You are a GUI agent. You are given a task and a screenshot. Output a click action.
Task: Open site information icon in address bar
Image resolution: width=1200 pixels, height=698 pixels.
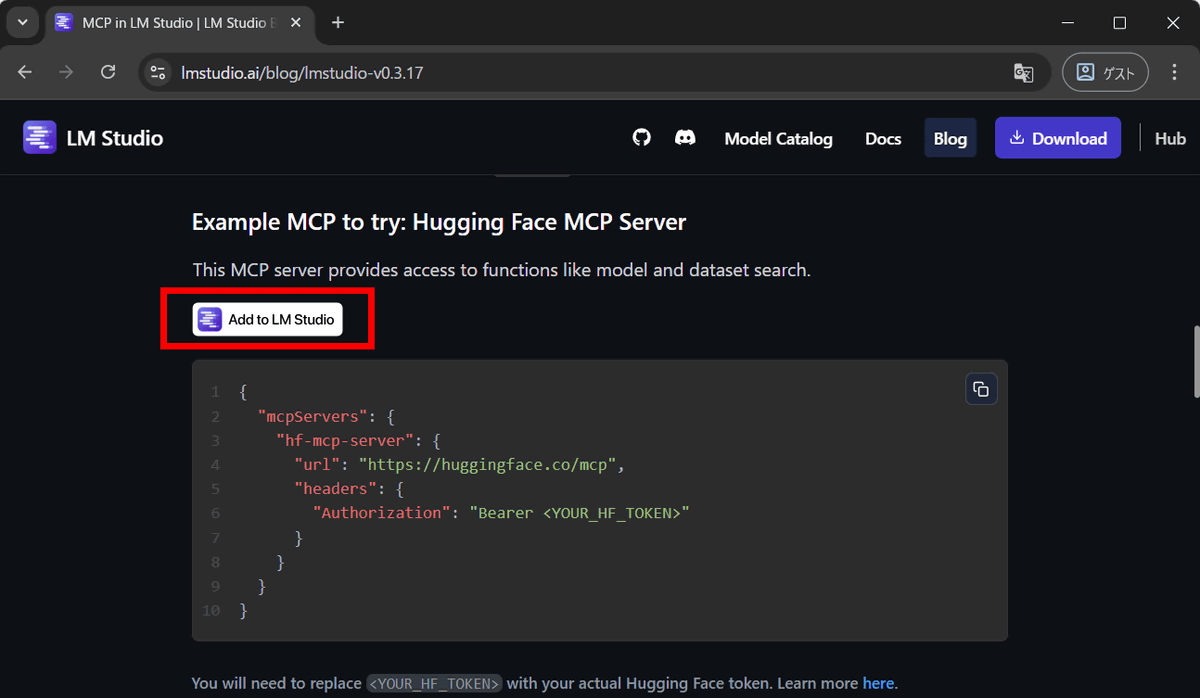(158, 73)
